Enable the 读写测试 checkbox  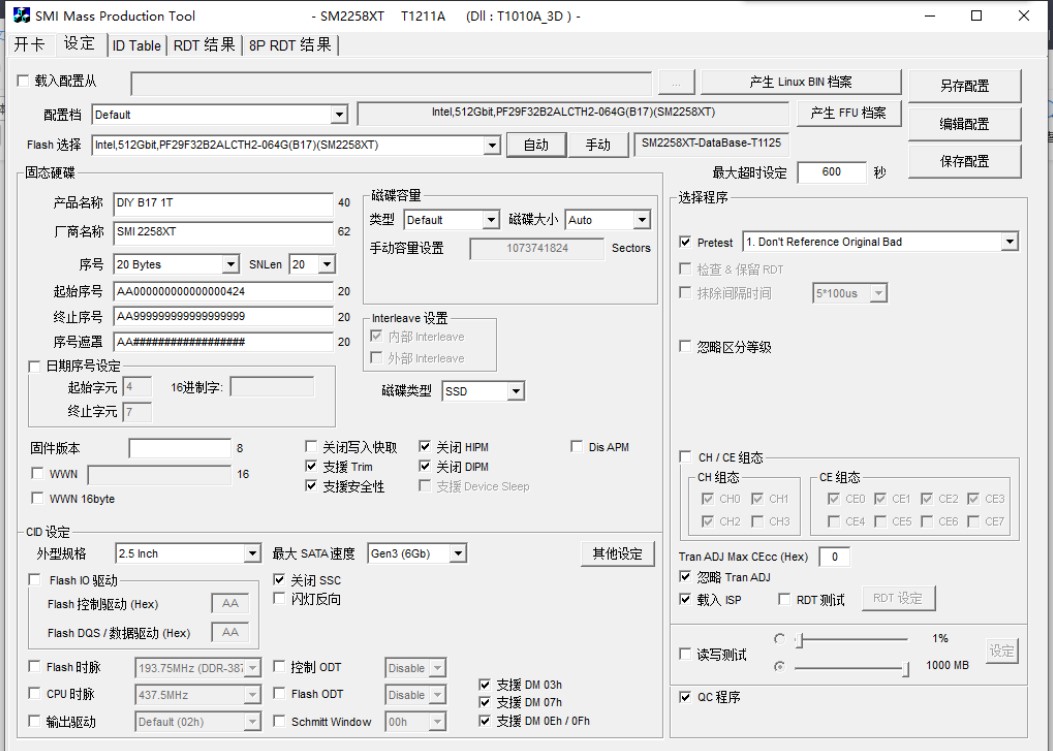685,655
